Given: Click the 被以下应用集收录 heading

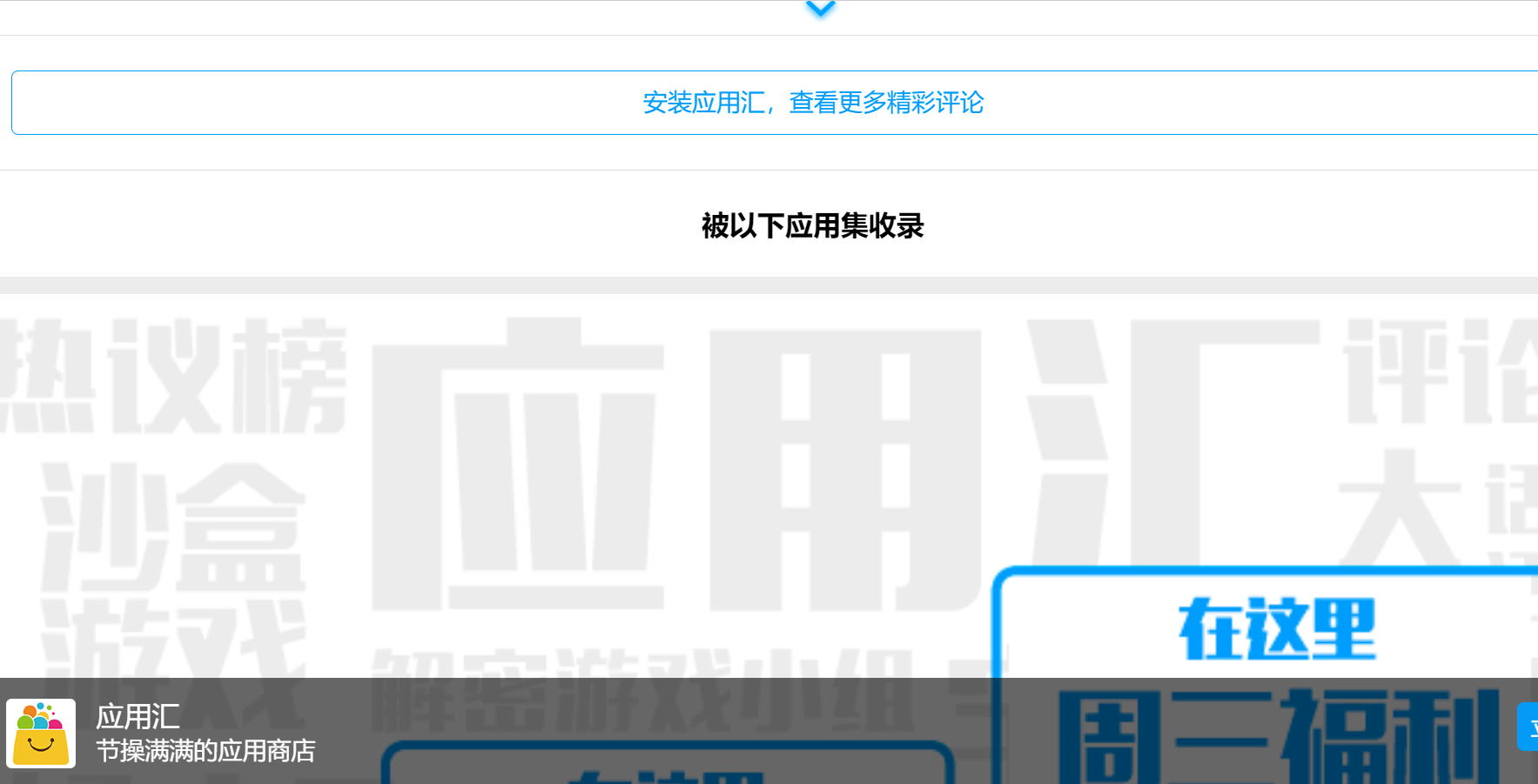Looking at the screenshot, I should tap(812, 226).
